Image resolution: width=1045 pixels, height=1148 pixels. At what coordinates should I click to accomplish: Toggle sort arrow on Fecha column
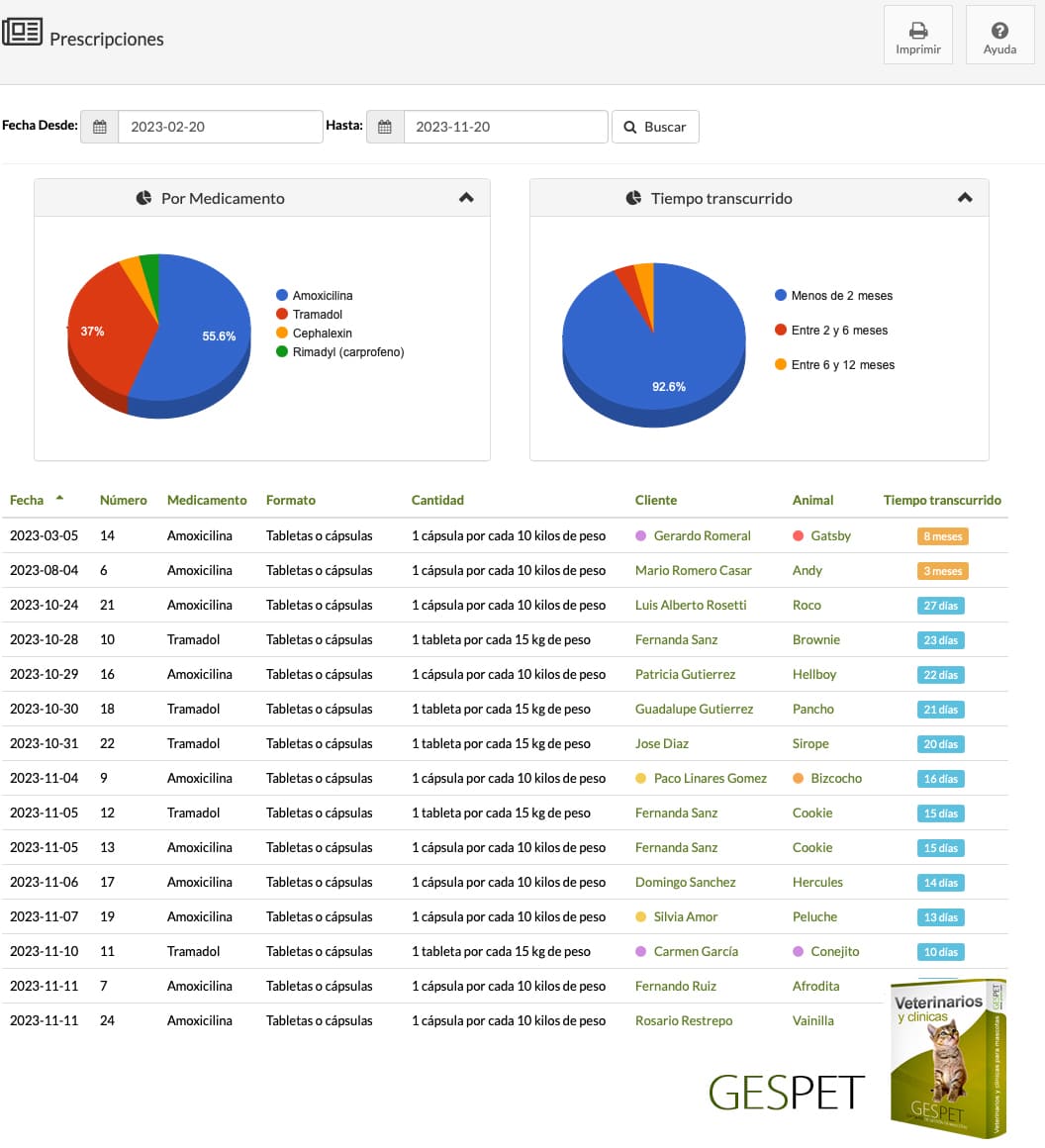pos(60,498)
